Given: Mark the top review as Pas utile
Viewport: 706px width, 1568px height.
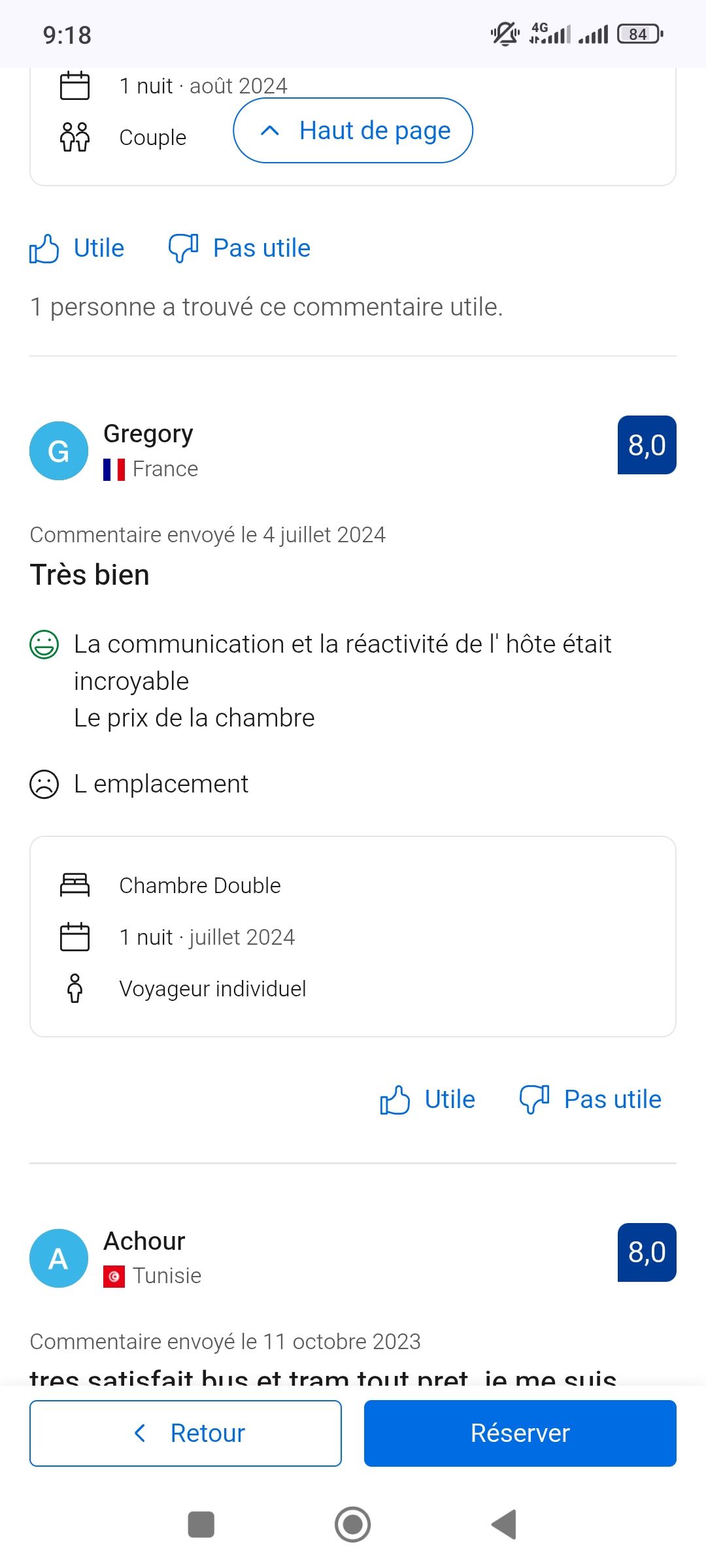Looking at the screenshot, I should point(261,249).
